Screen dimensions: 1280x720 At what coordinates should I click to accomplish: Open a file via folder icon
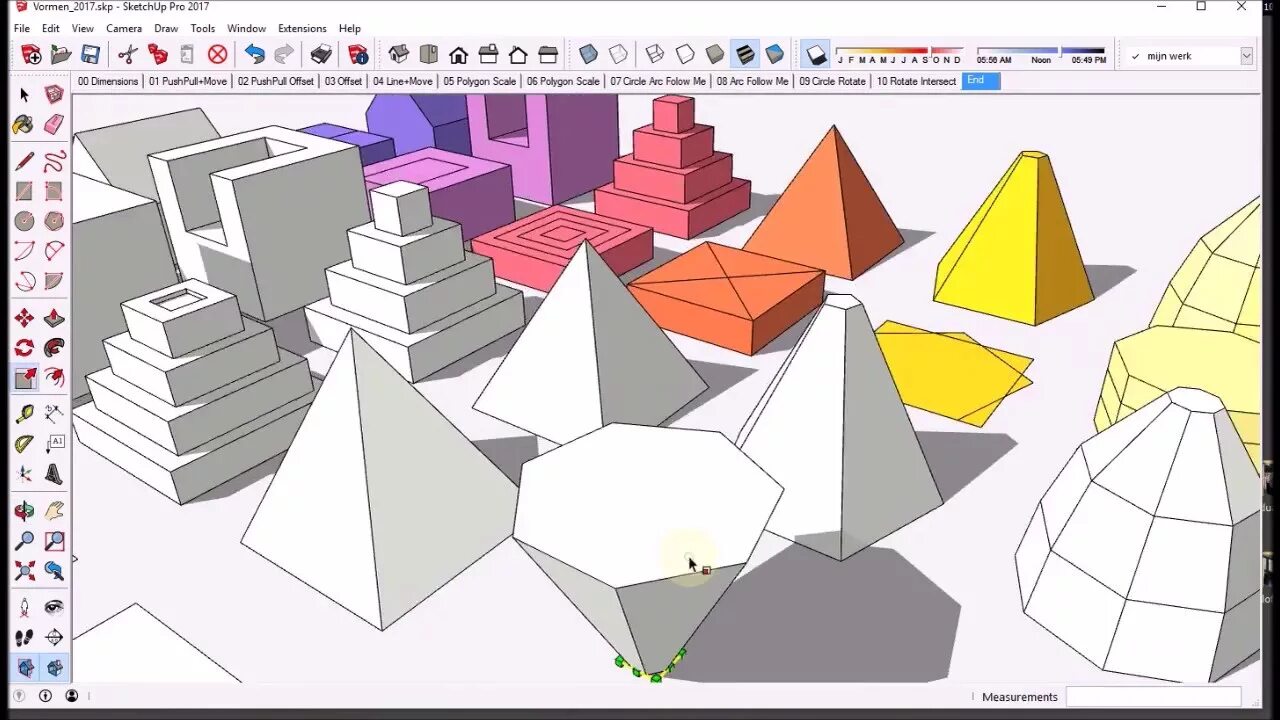[x=61, y=55]
